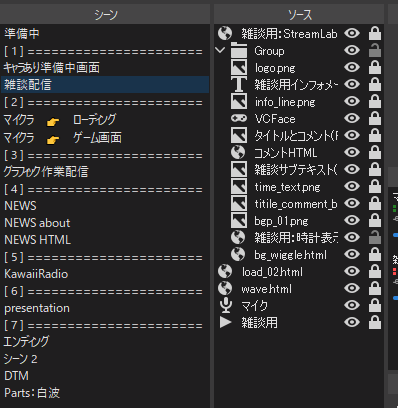Toggle padlock for VCFace source
The image size is (398, 408).
coord(375,118)
